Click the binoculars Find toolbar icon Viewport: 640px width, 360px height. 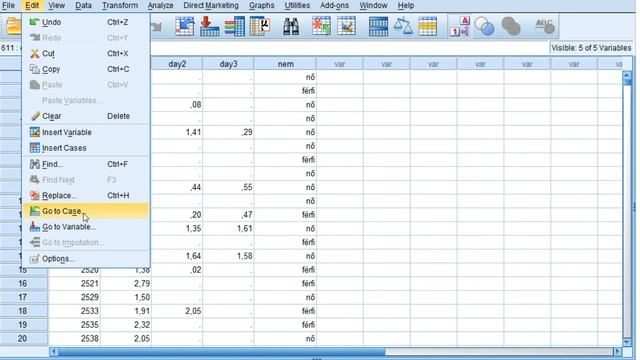[x=291, y=27]
